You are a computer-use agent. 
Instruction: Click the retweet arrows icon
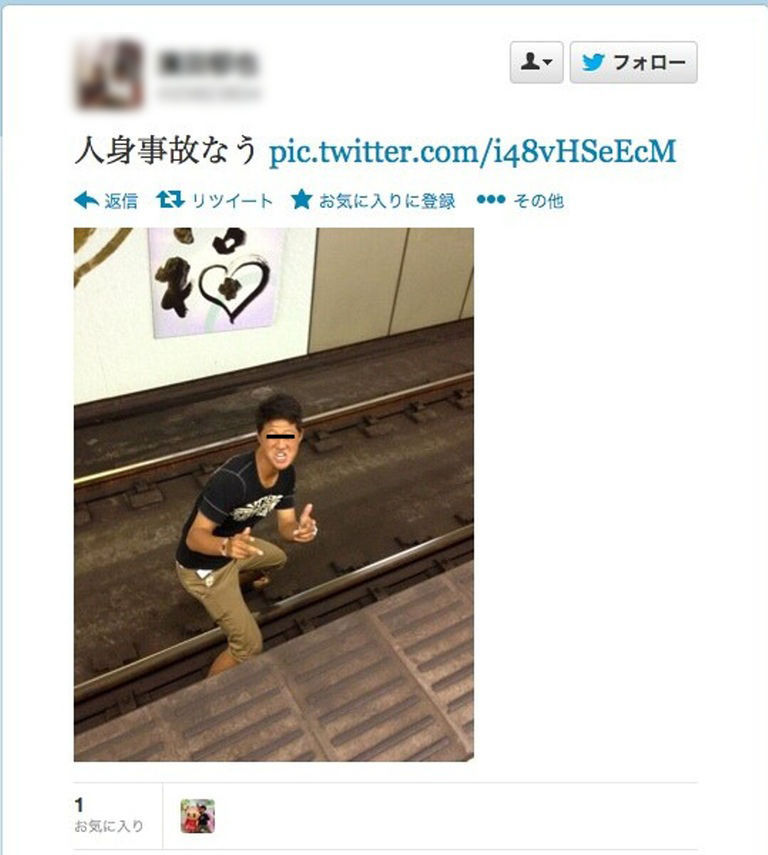(170, 200)
